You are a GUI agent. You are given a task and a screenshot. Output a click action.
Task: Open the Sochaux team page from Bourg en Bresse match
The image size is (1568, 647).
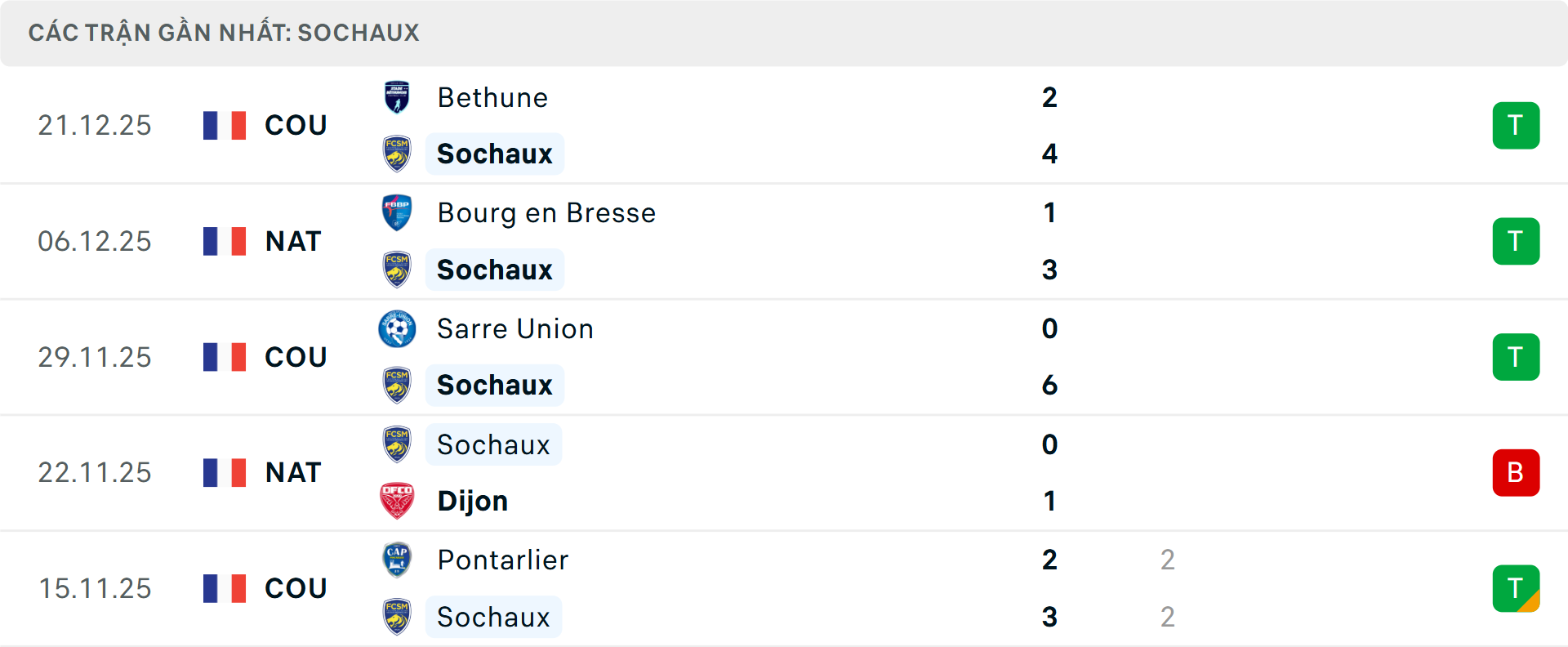point(494,270)
